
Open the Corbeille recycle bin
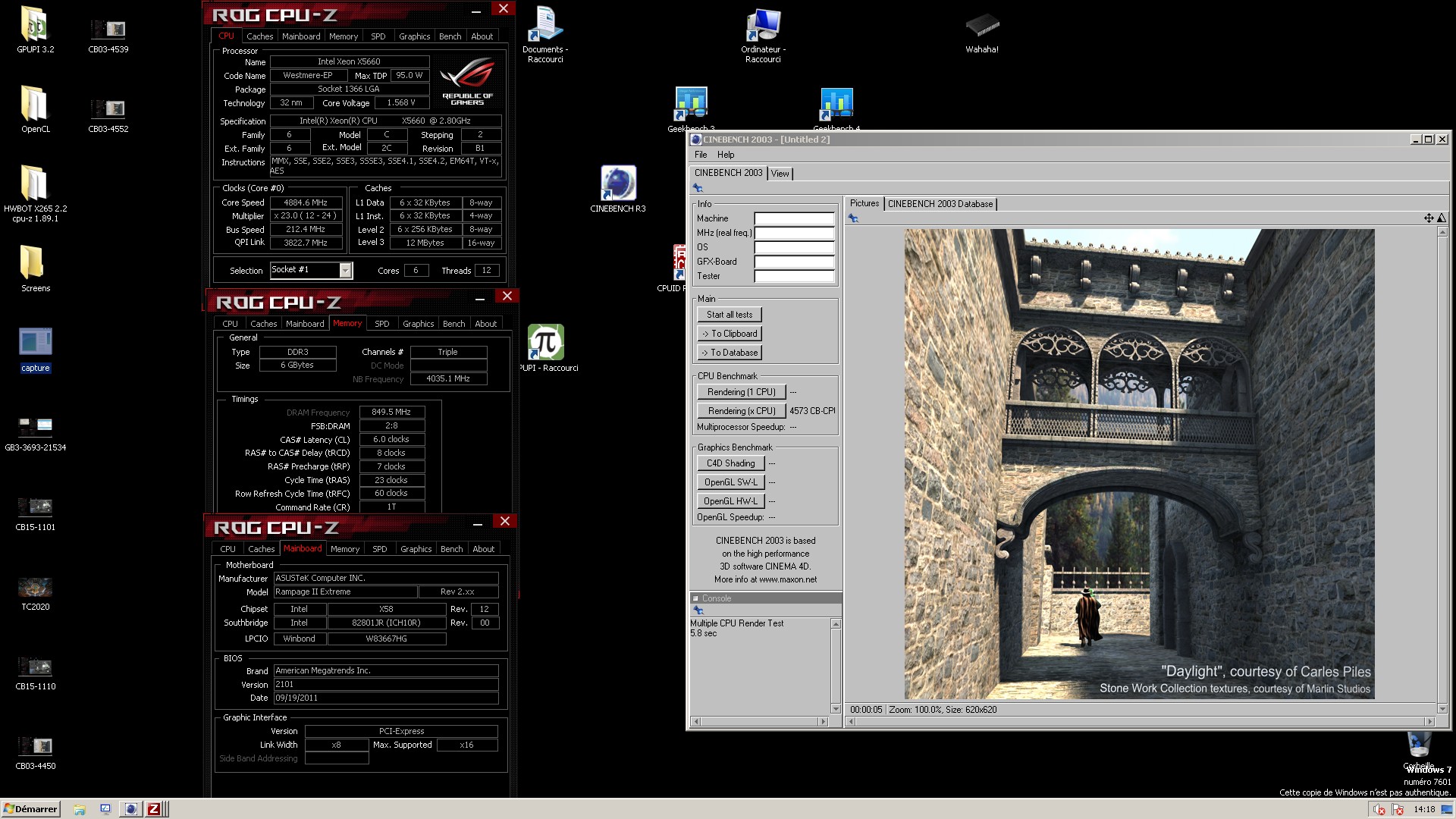click(1419, 749)
